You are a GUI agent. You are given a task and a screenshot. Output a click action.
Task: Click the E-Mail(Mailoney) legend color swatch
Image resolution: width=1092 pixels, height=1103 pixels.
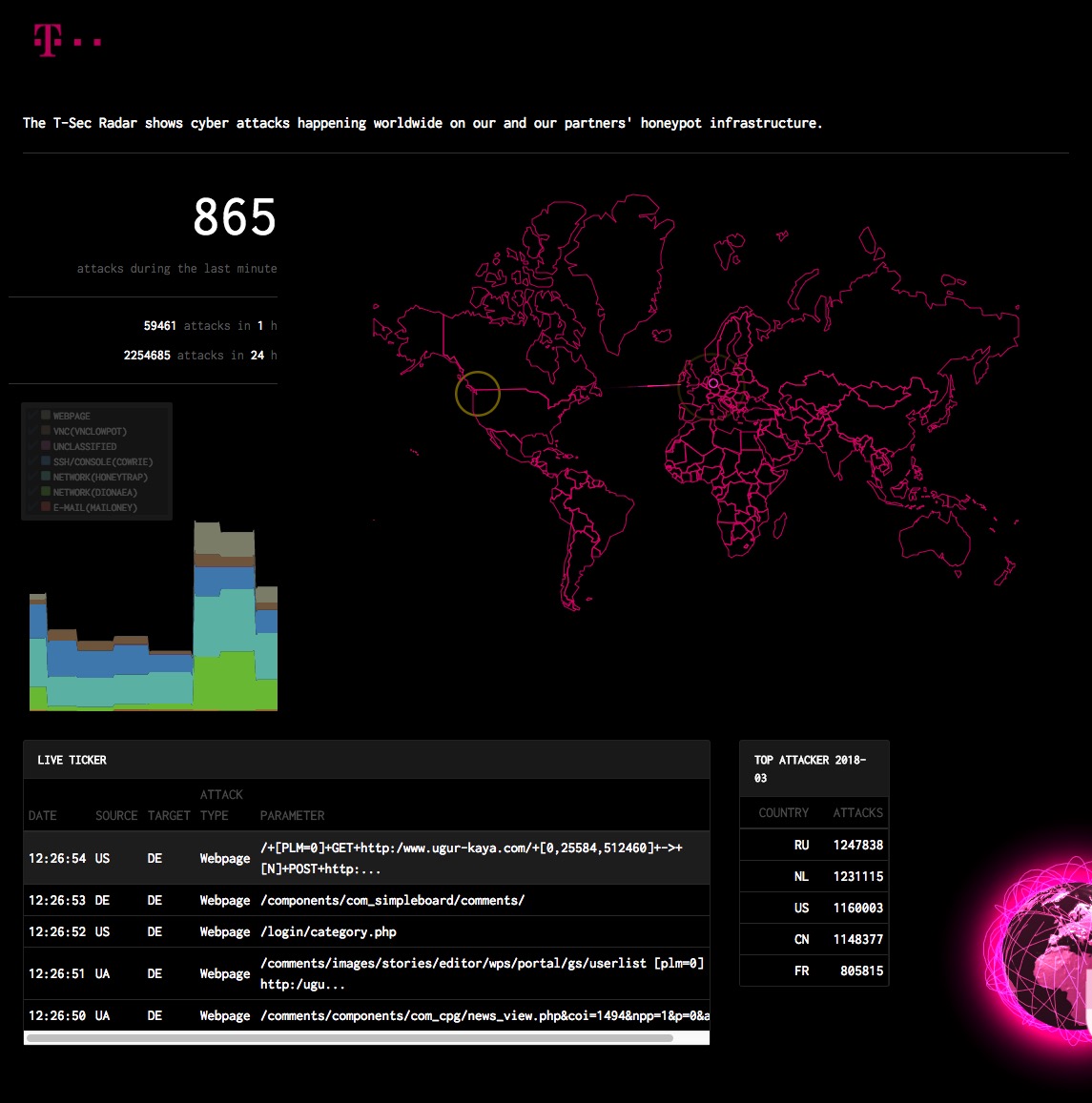coord(46,507)
